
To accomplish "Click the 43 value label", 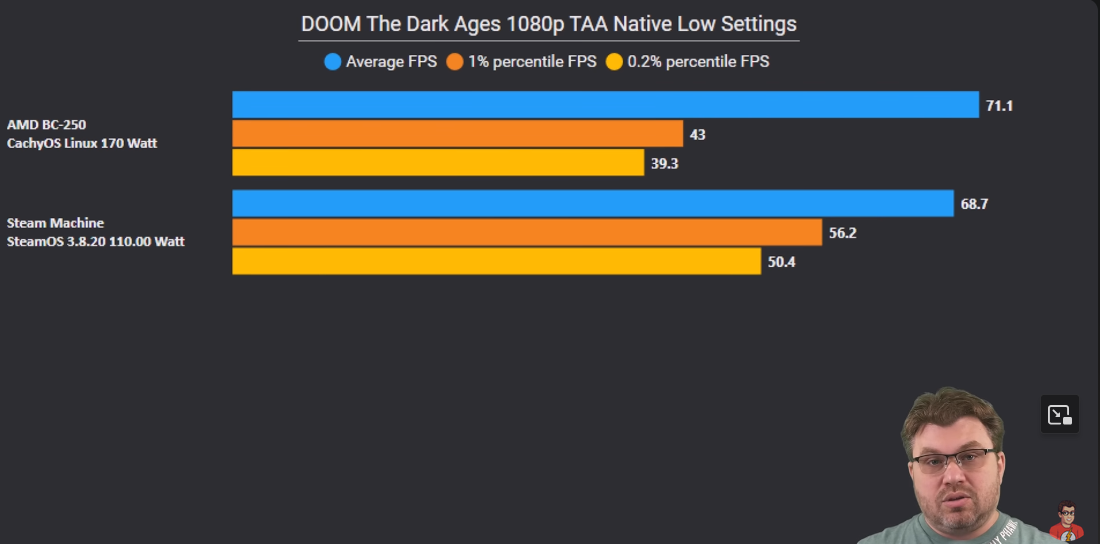I will (x=697, y=135).
